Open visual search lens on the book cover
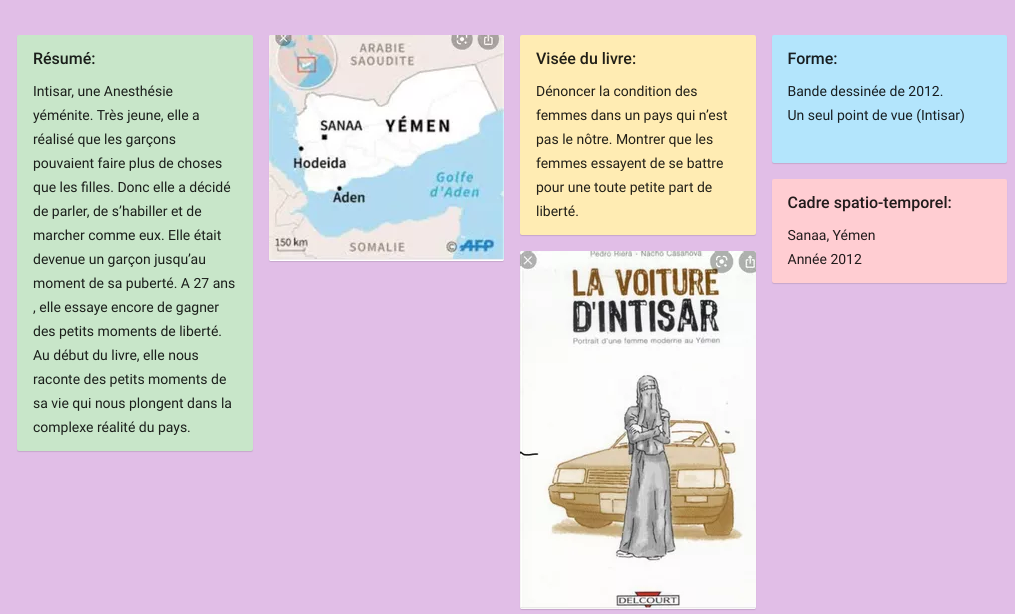This screenshot has height=614, width=1015. pyautogui.click(x=721, y=261)
